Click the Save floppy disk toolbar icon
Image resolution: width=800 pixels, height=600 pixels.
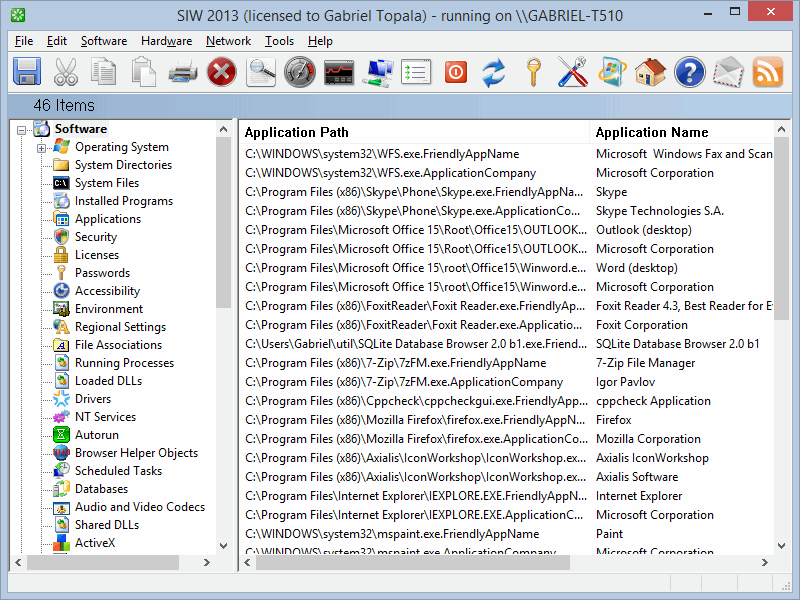click(x=27, y=72)
